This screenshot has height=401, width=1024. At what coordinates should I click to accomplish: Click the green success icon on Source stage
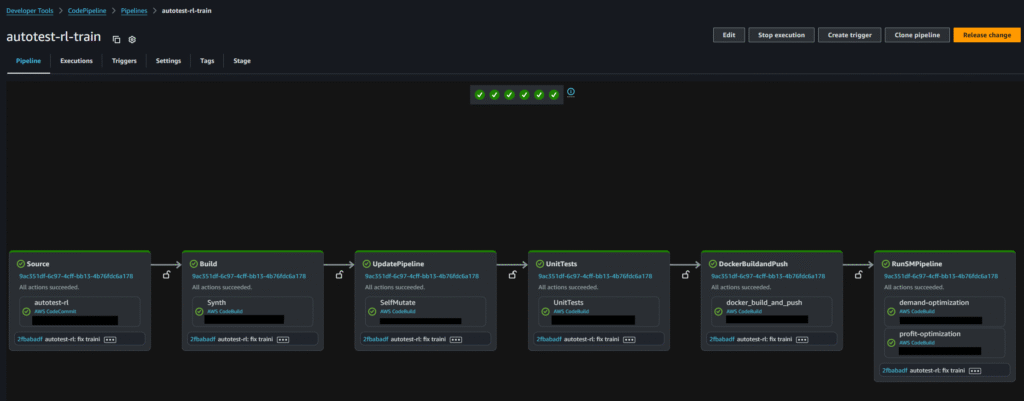tap(22, 264)
